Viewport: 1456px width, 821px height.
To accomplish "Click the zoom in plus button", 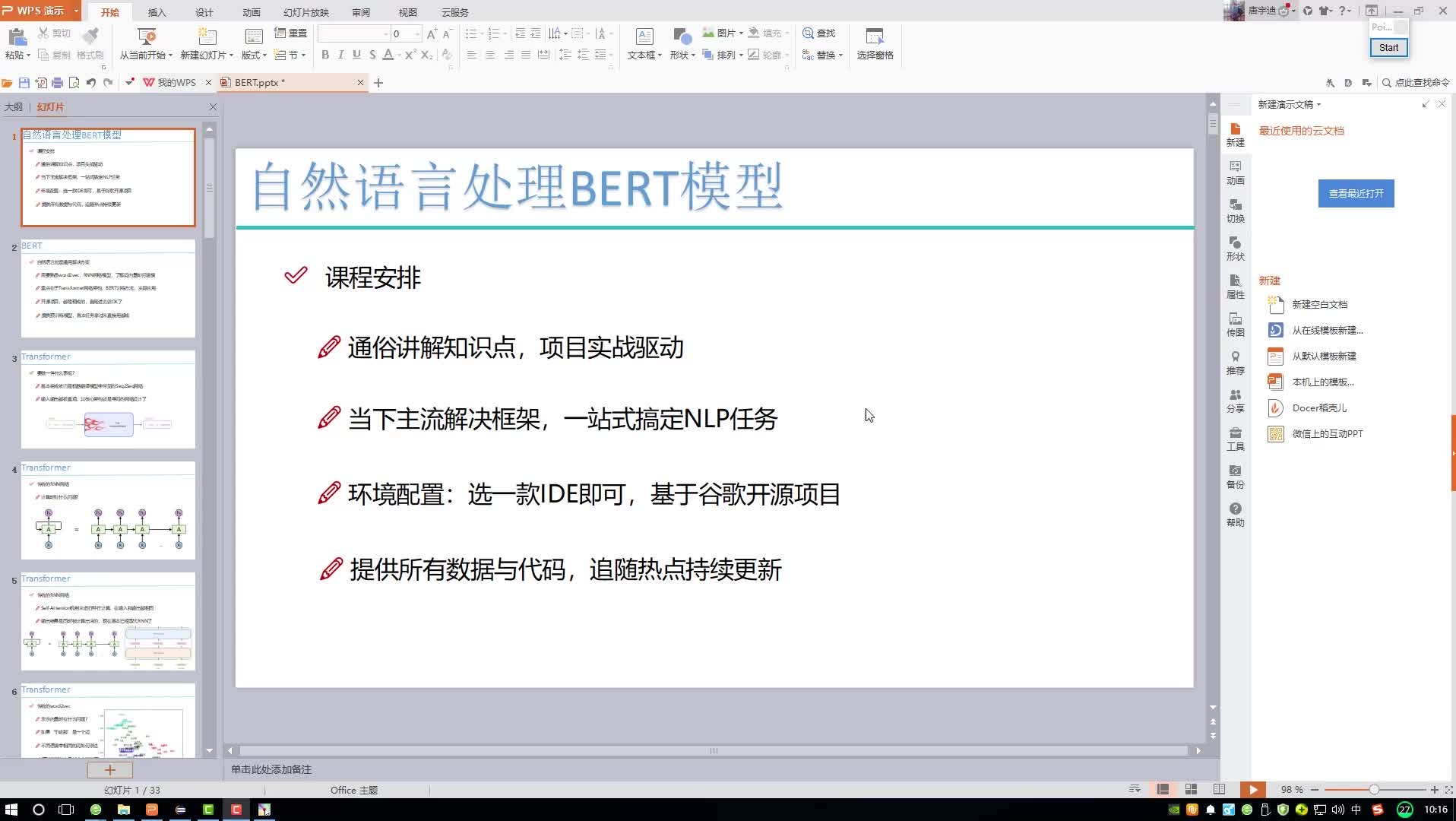I will point(1434,790).
